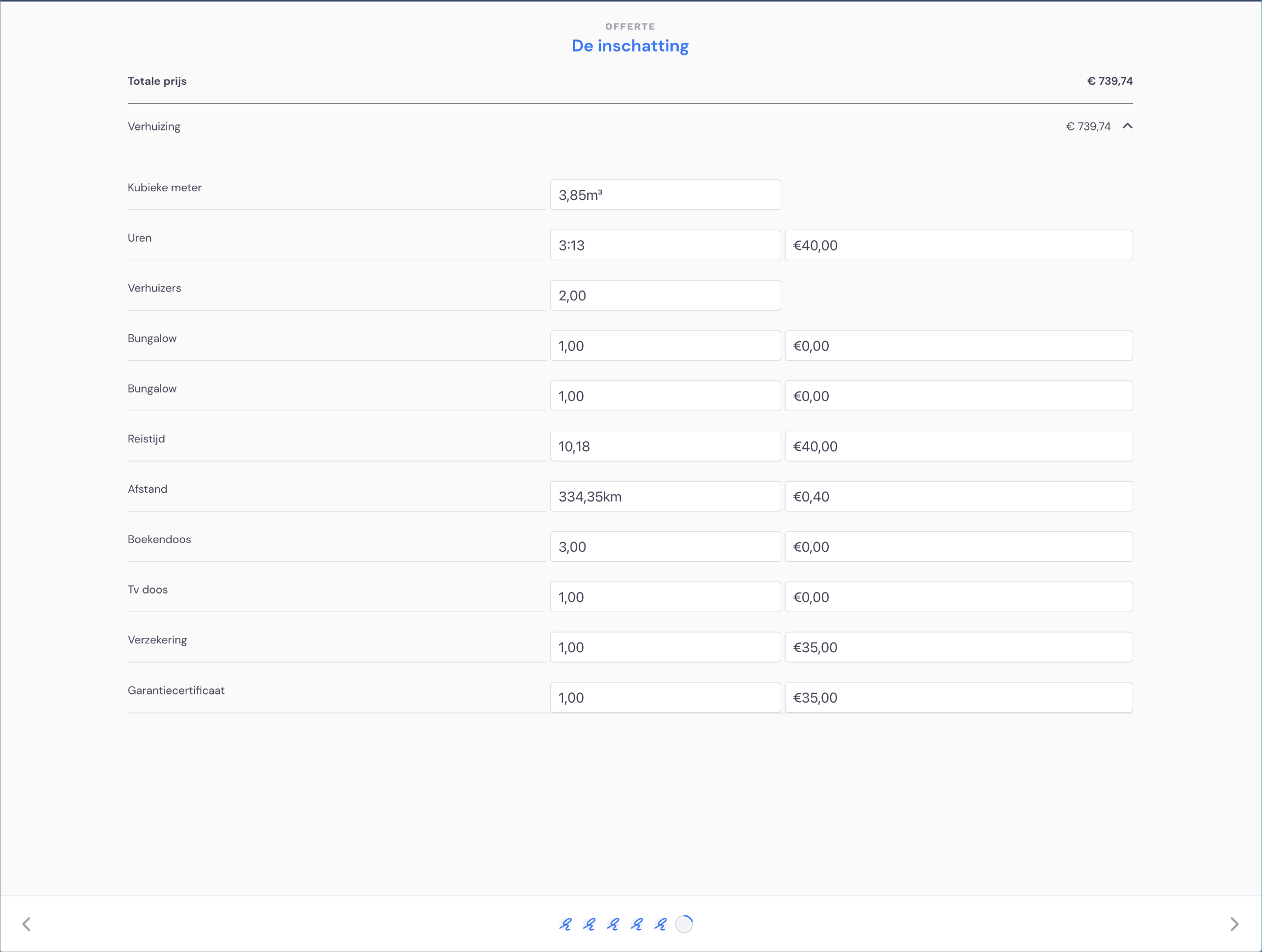Open the first completed step icon
1262x952 pixels.
pos(565,924)
